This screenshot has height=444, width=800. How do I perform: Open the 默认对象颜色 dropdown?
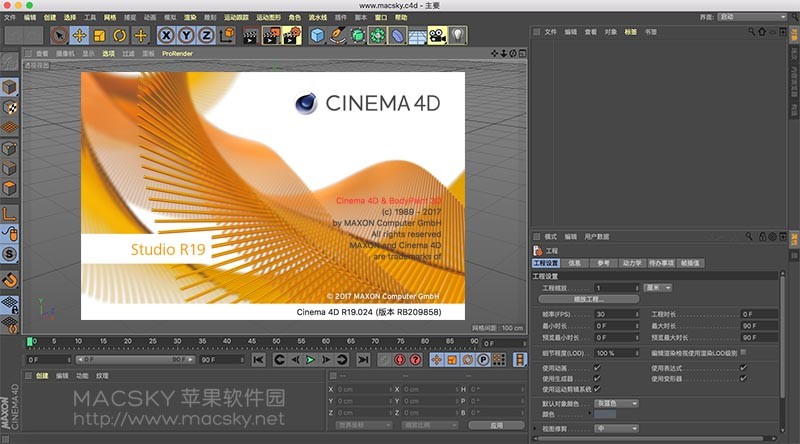pos(616,403)
